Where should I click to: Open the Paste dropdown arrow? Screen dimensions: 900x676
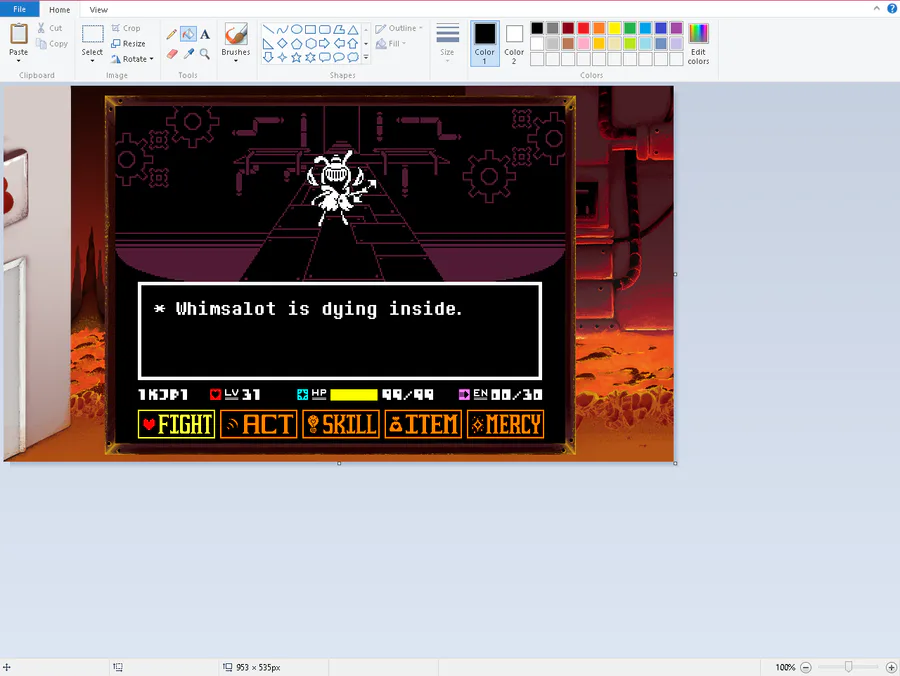click(18, 60)
